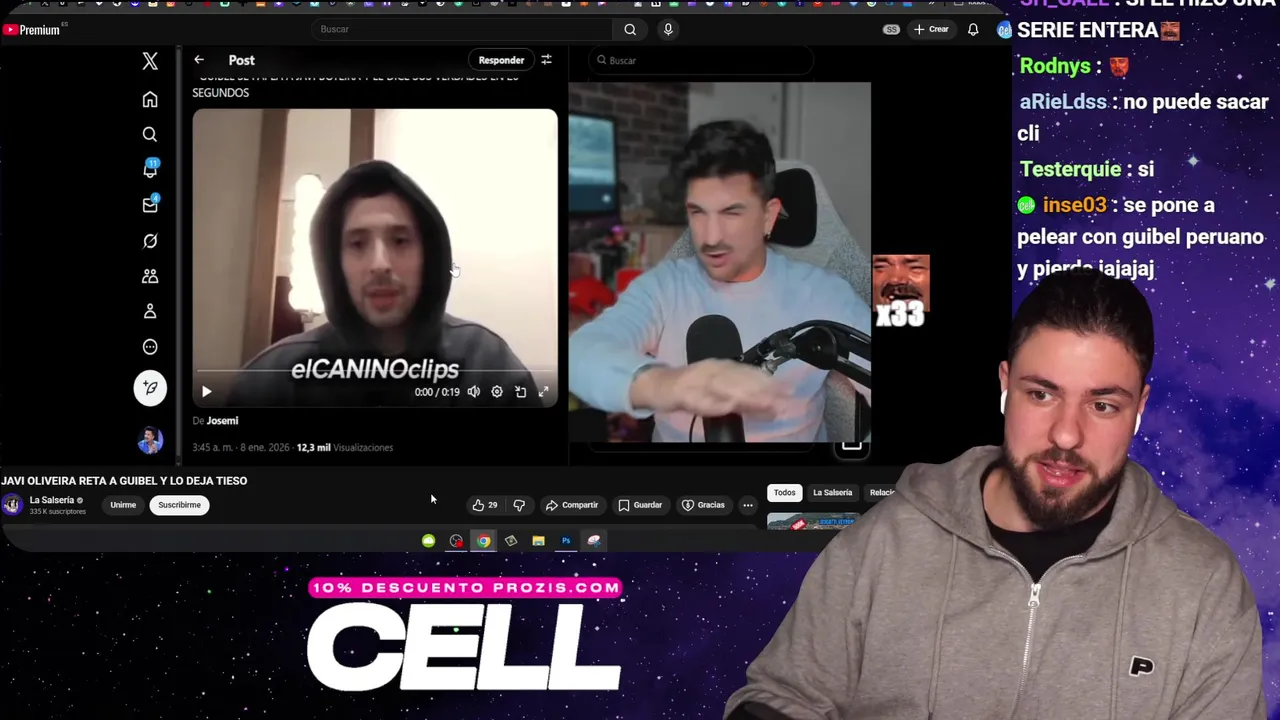Viewport: 1280px width, 720px height.
Task: Click Compartir share button
Action: pos(572,505)
